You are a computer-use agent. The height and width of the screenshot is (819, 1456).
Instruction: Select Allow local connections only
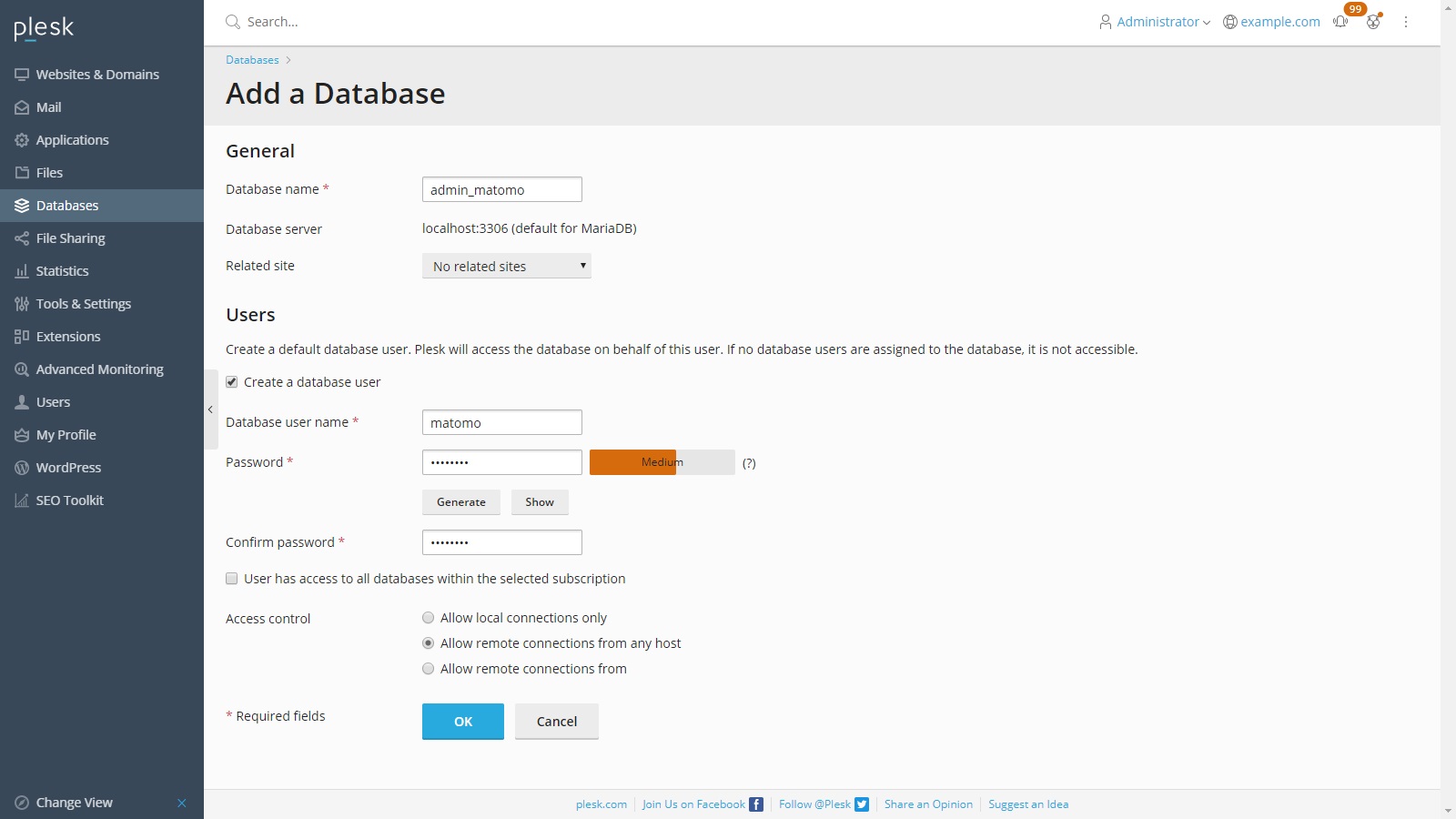click(429, 618)
